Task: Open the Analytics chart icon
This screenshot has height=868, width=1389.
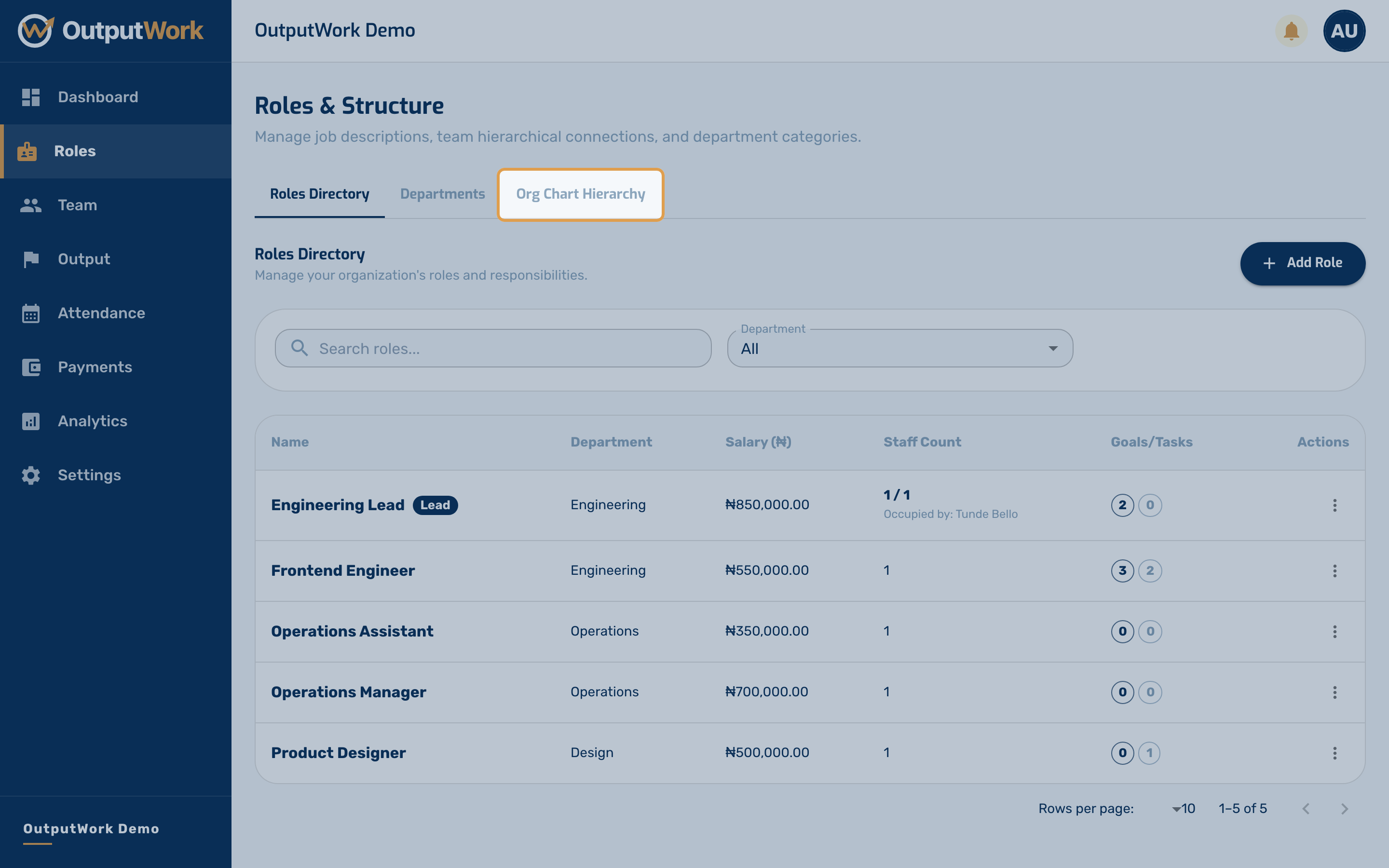Action: (x=30, y=421)
